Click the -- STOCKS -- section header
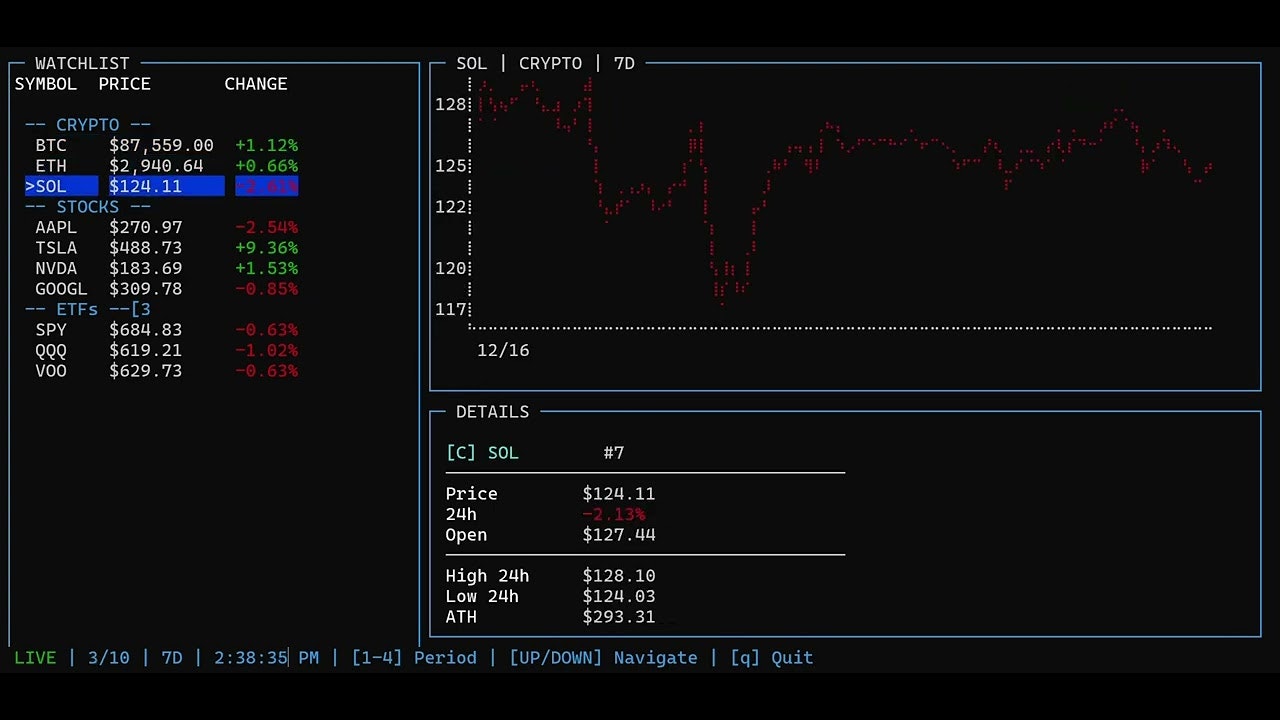 88,207
